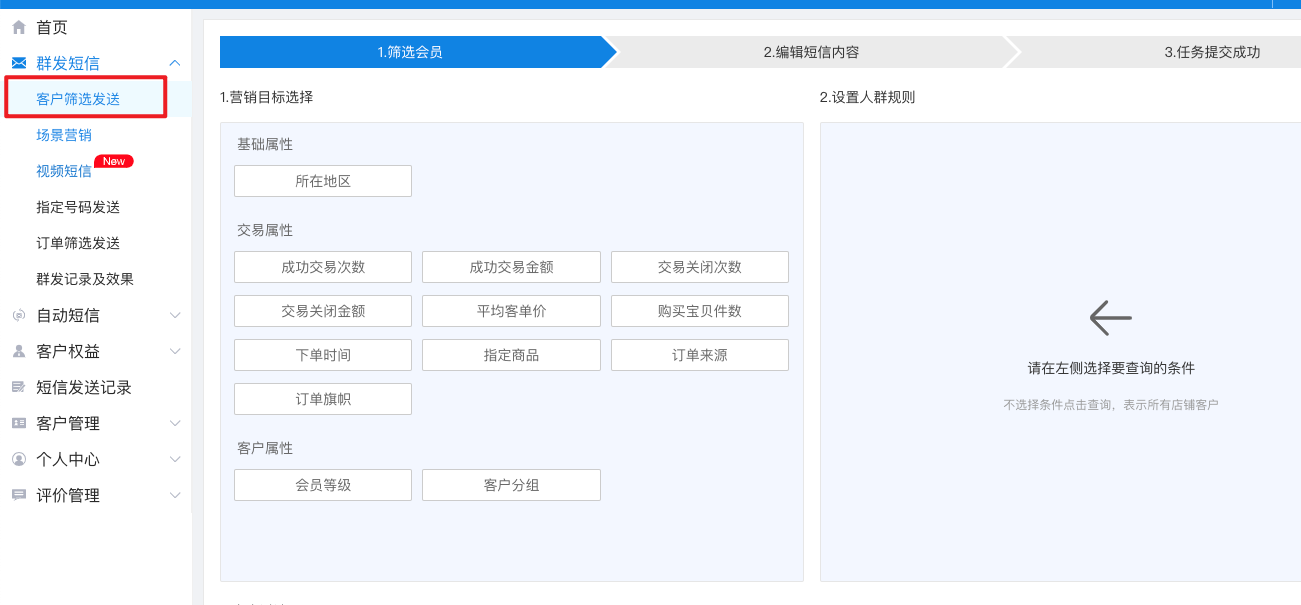
Task: Open 短信发送记录 menu label
Action: pos(84,388)
